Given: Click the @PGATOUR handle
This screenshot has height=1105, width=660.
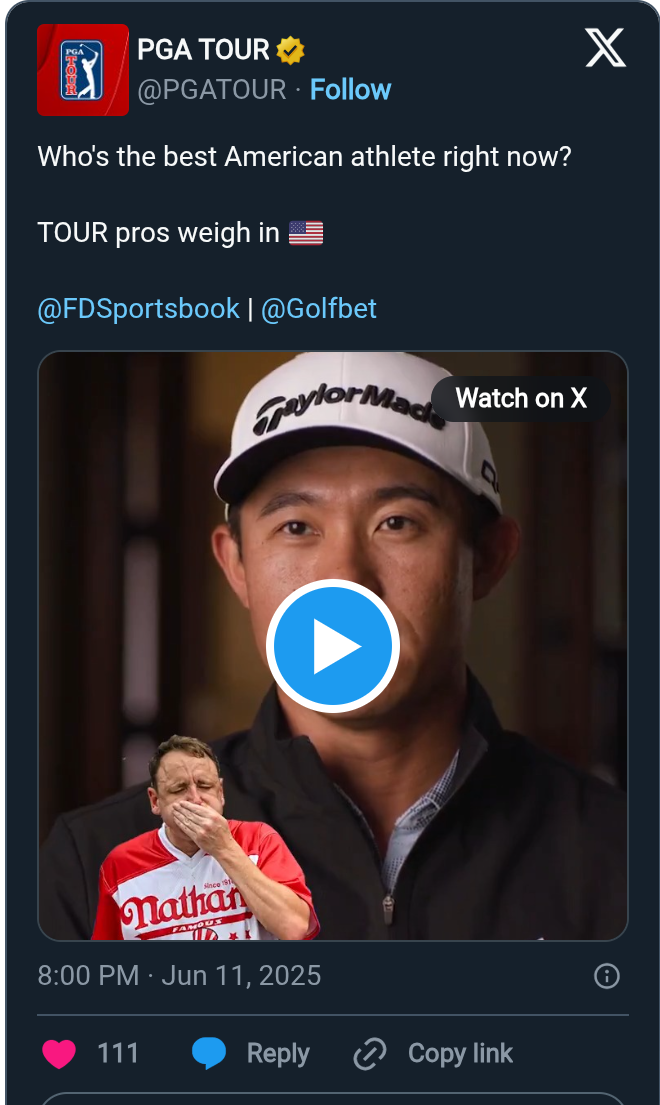Looking at the screenshot, I should coord(212,90).
